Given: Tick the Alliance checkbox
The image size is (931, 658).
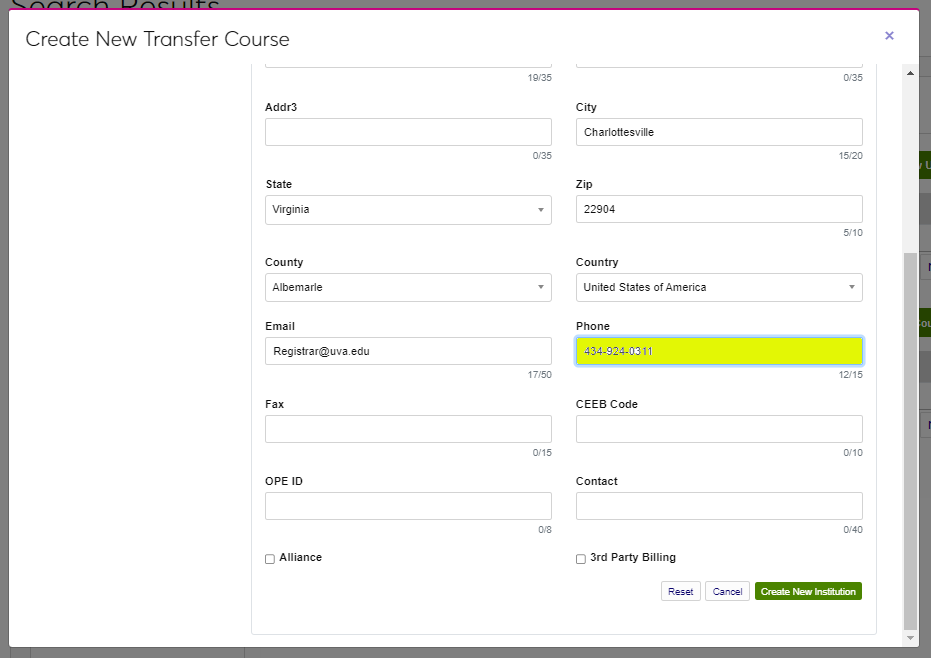Looking at the screenshot, I should 270,559.
